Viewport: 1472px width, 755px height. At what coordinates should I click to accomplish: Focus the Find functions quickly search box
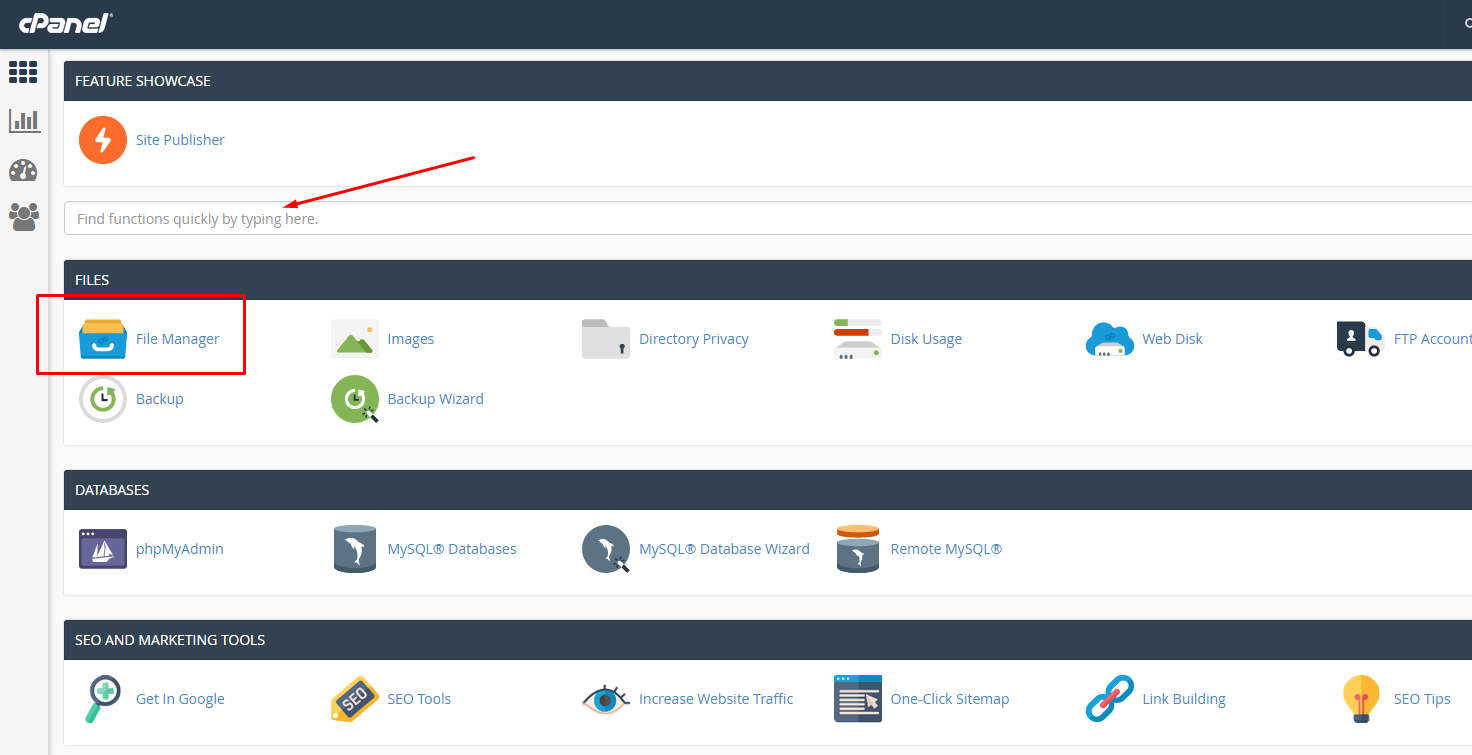point(768,218)
